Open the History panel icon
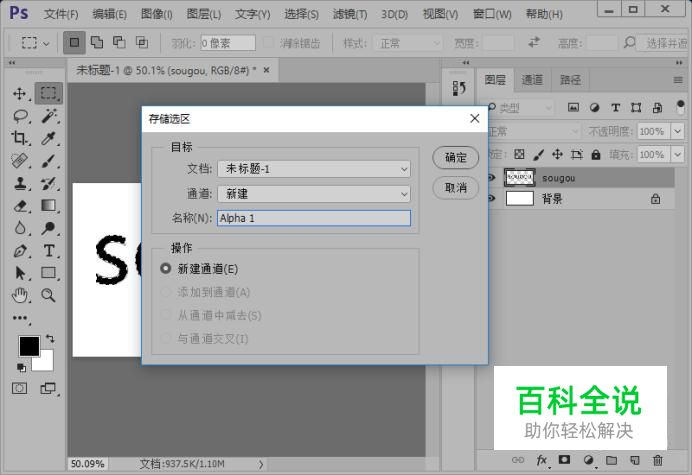Viewport: 692px width, 475px height. click(459, 88)
